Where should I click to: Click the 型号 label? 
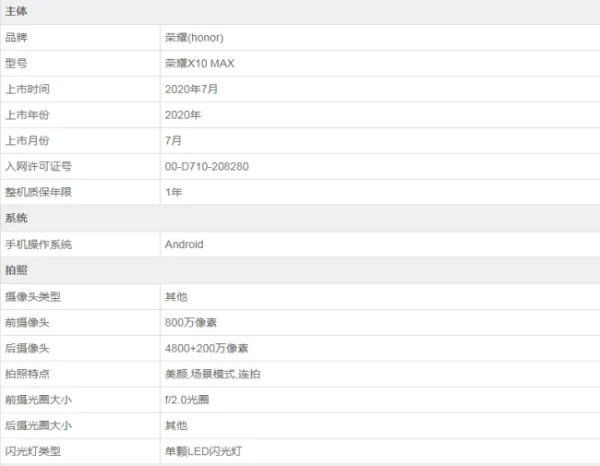(16, 63)
